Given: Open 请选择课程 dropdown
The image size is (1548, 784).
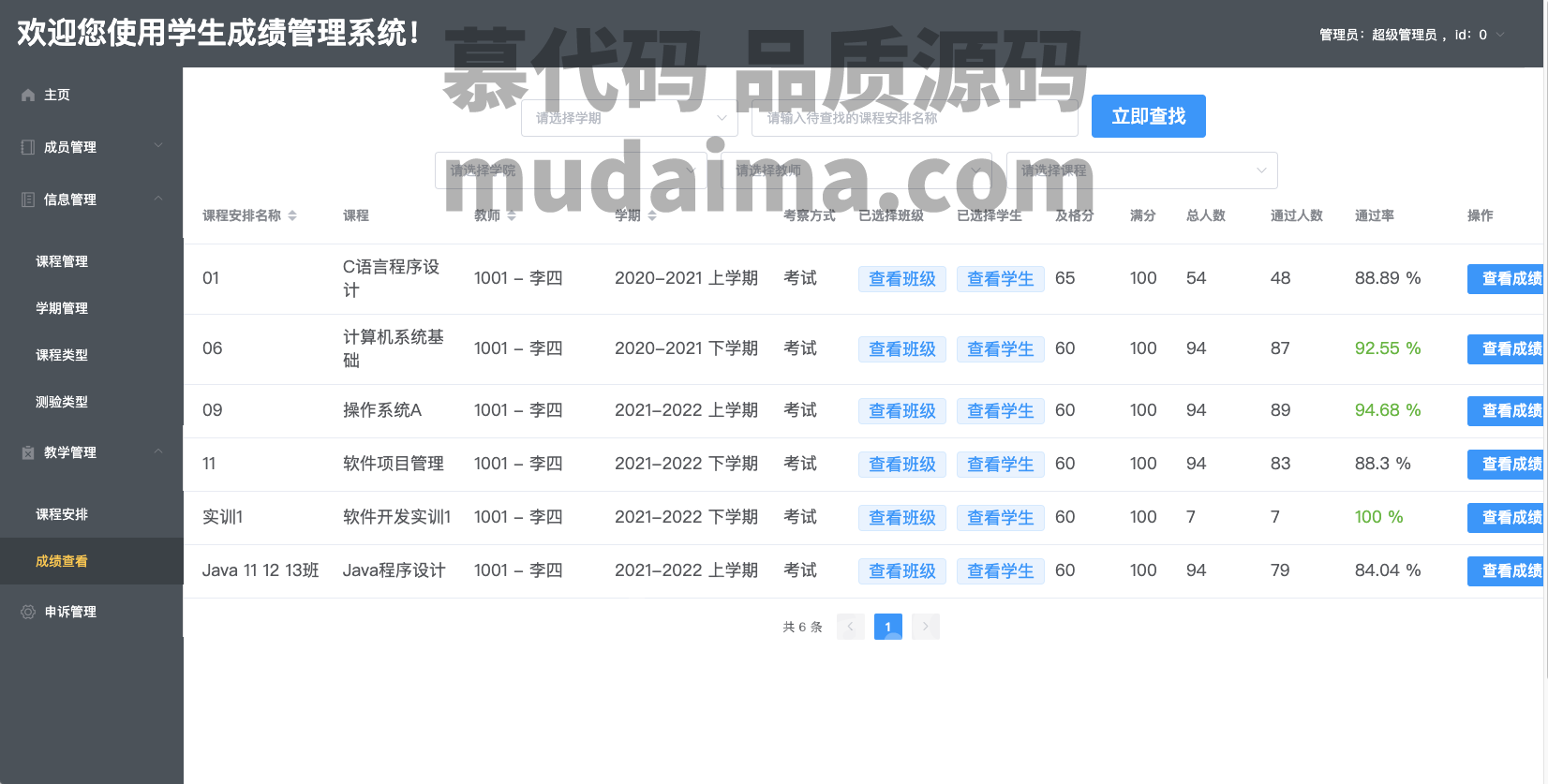Looking at the screenshot, I should coord(1142,170).
